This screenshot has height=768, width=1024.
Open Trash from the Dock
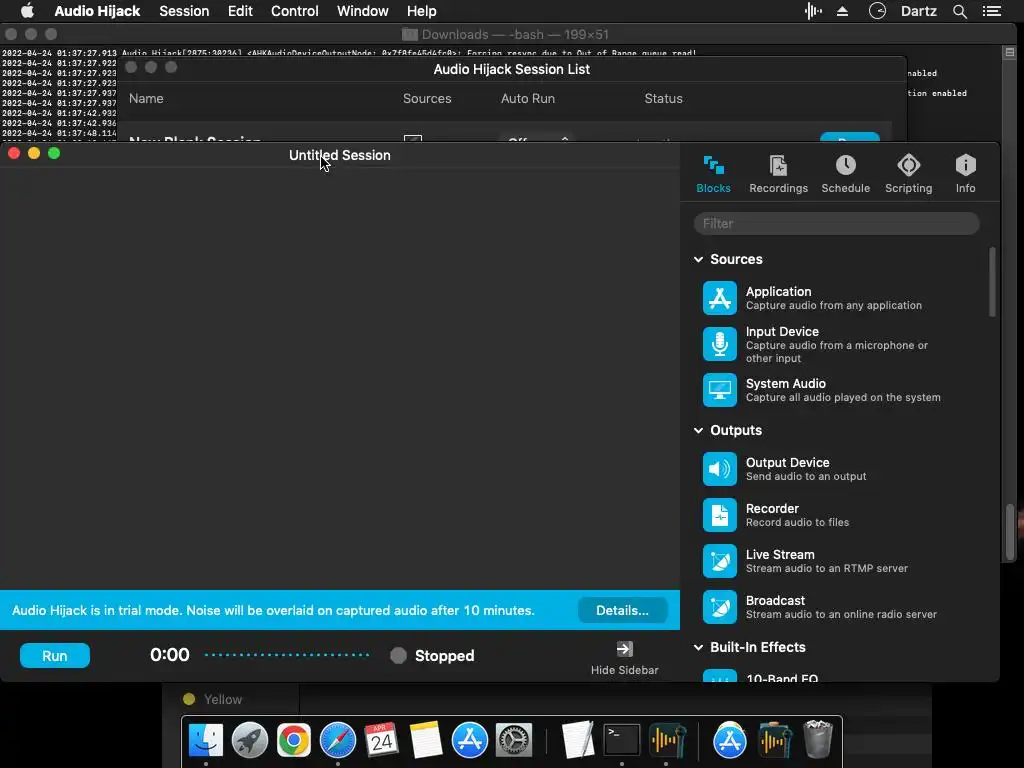pyautogui.click(x=818, y=740)
